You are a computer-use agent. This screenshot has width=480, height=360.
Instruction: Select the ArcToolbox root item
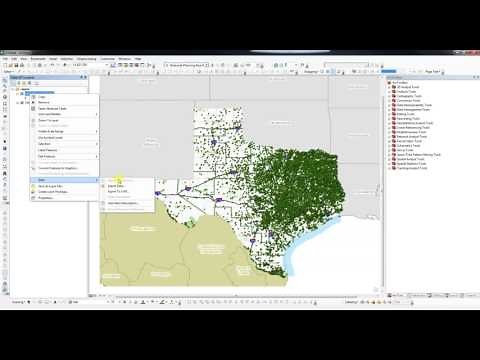(x=400, y=82)
